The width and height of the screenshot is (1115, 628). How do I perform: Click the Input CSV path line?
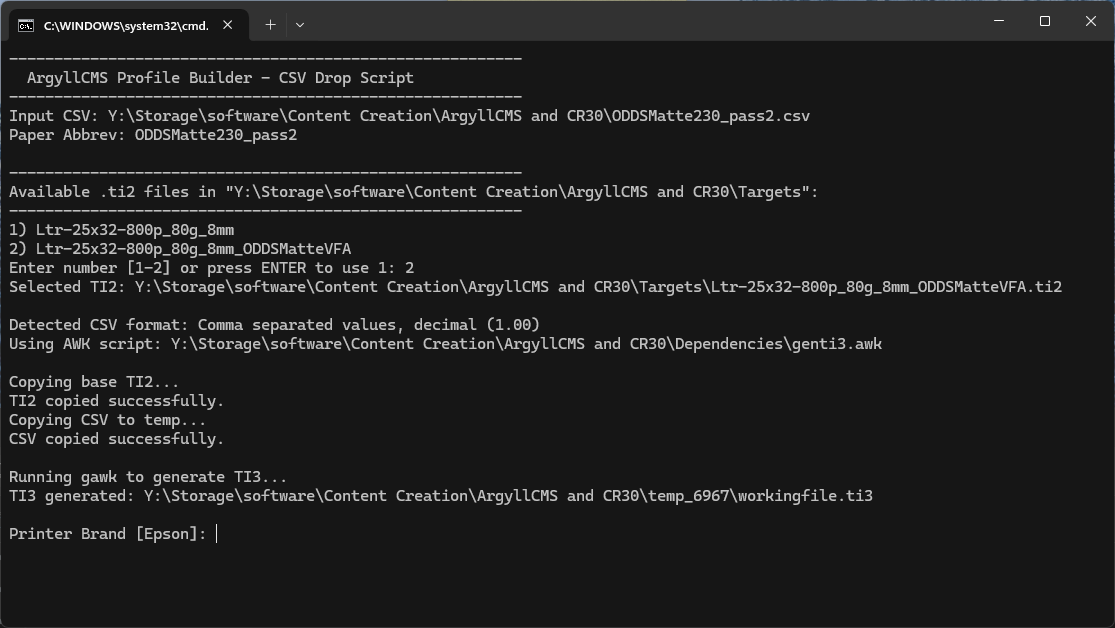(409, 116)
